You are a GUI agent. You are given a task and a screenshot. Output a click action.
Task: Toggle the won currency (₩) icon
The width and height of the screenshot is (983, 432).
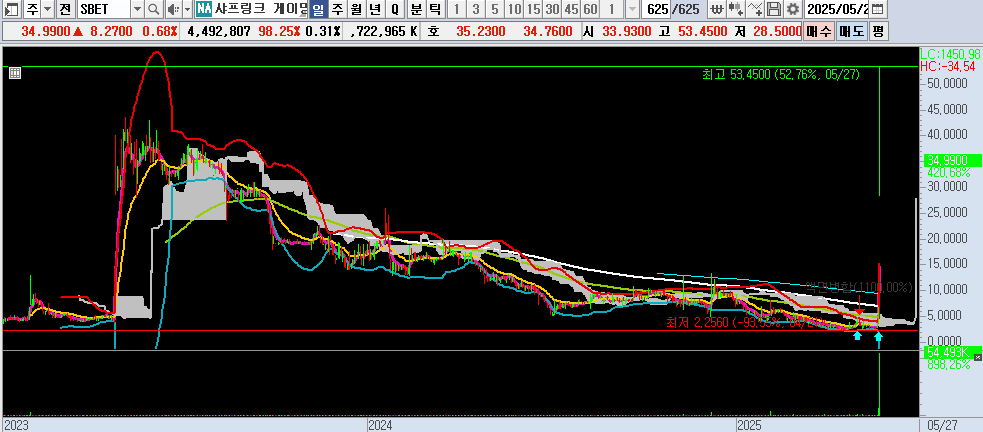coord(715,9)
